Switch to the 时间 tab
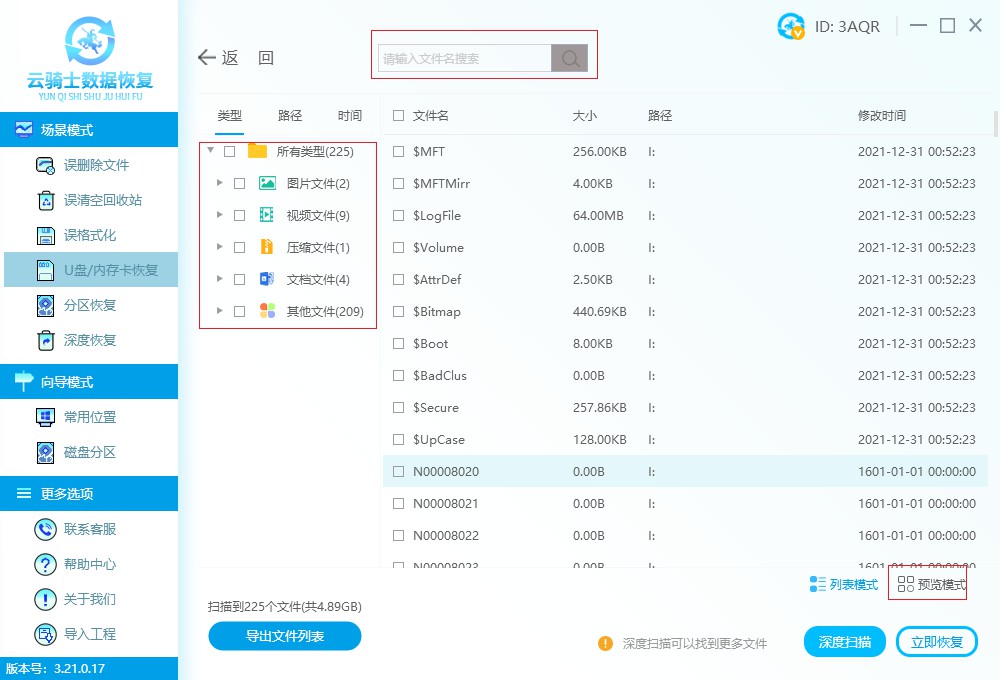 (x=349, y=115)
